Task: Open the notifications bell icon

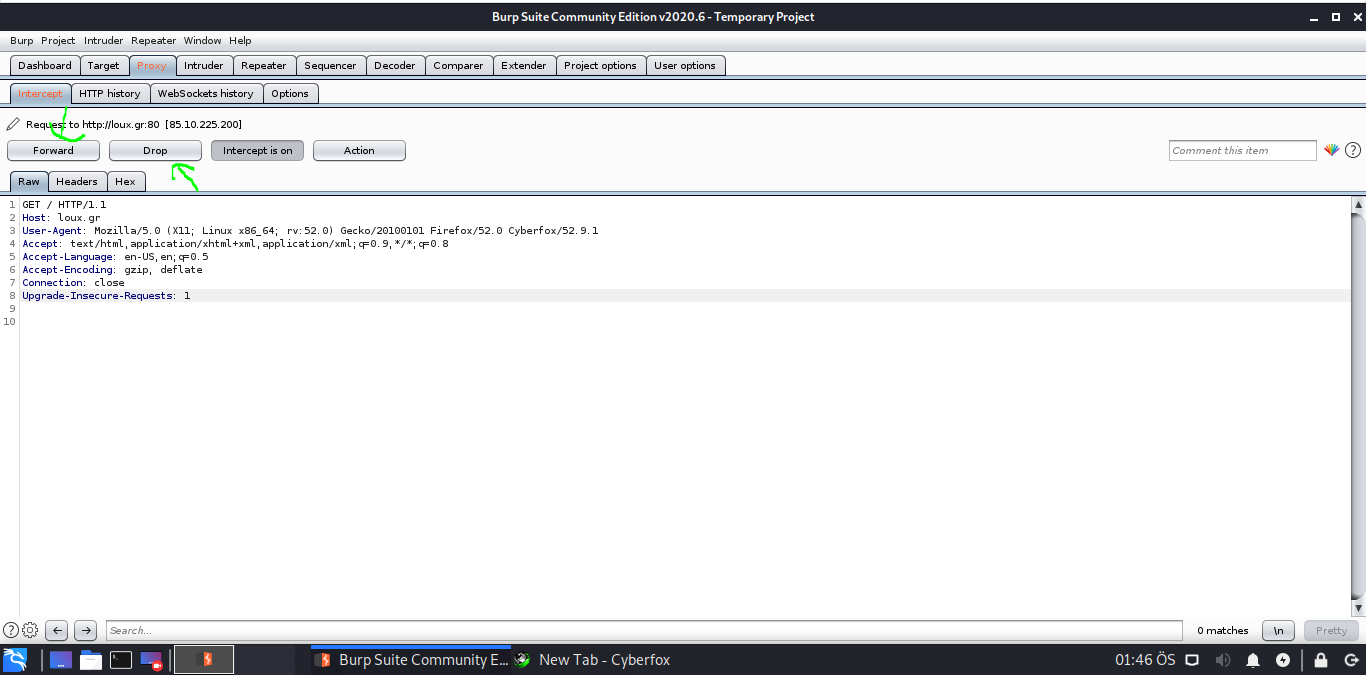Action: (1253, 660)
